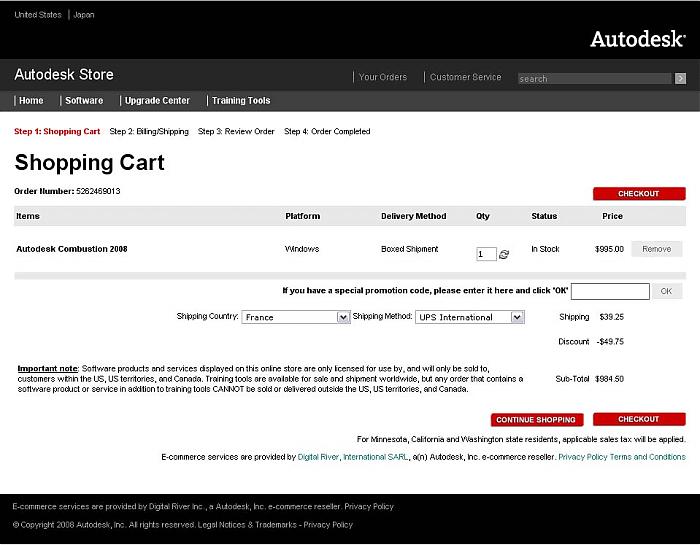
Task: Click the $995.00 price
Action: coord(609,249)
